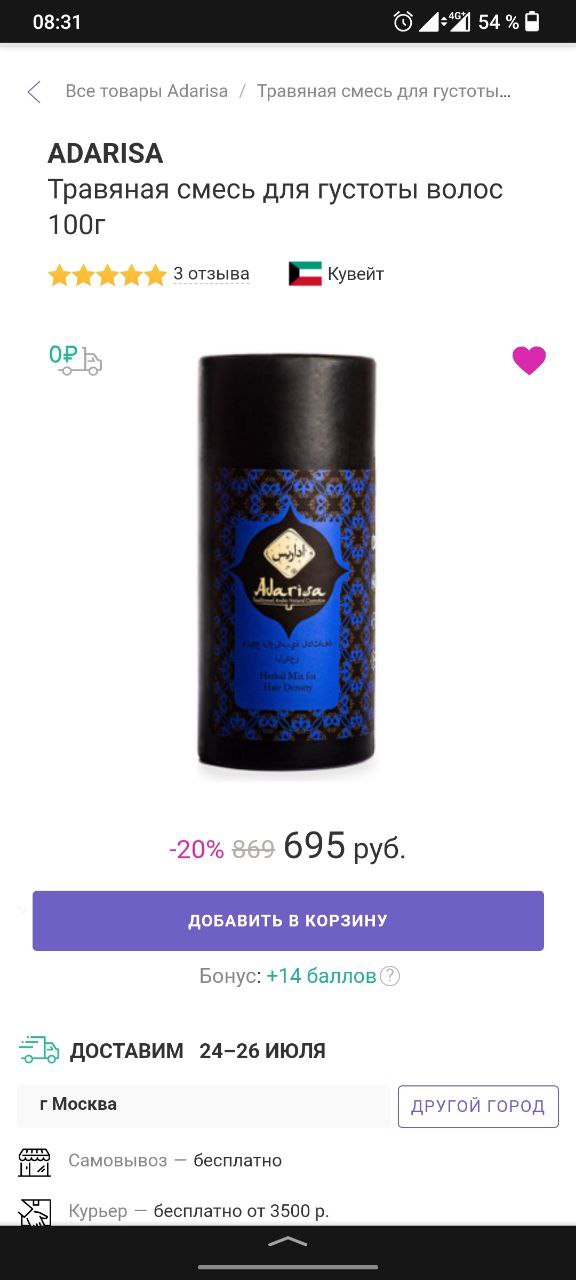Add the product with Добавить в корзину
Image resolution: width=576 pixels, height=1280 pixels.
pos(288,921)
